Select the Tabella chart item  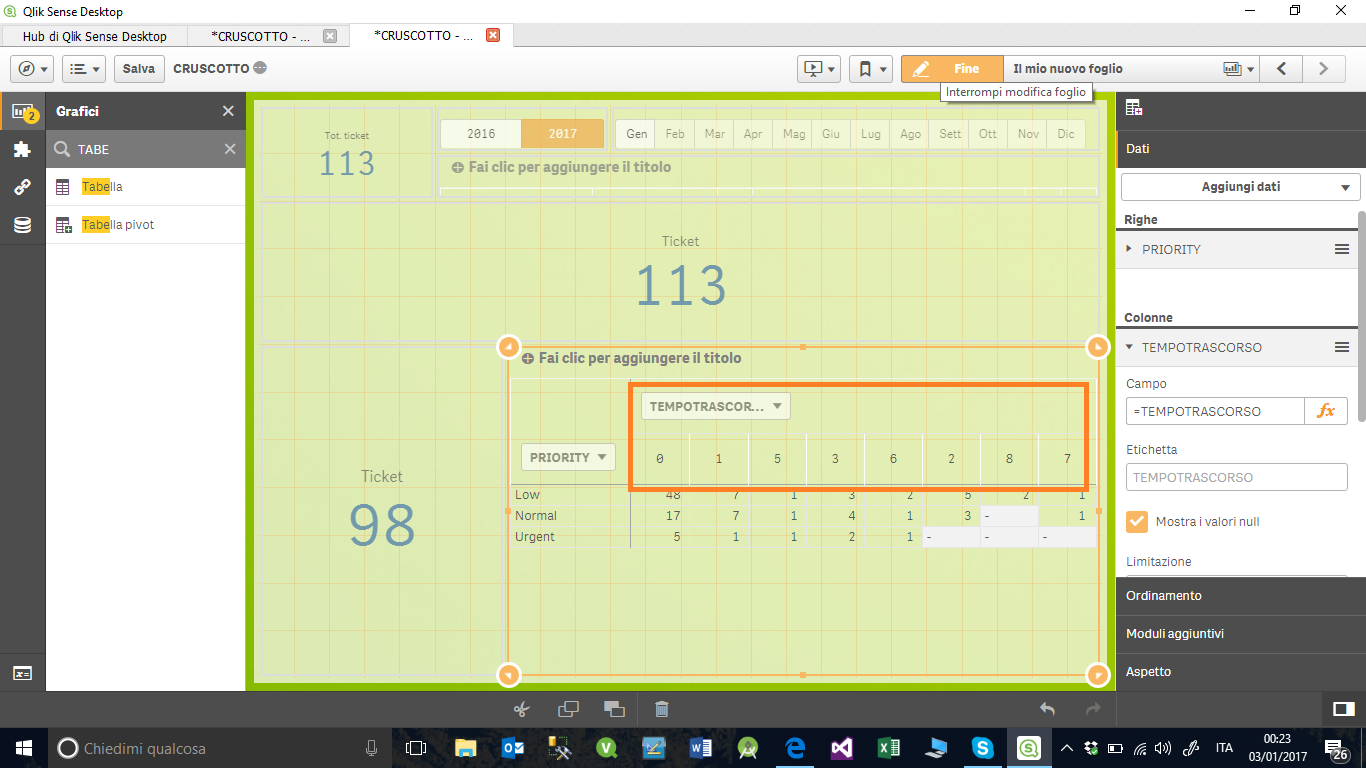click(x=145, y=187)
